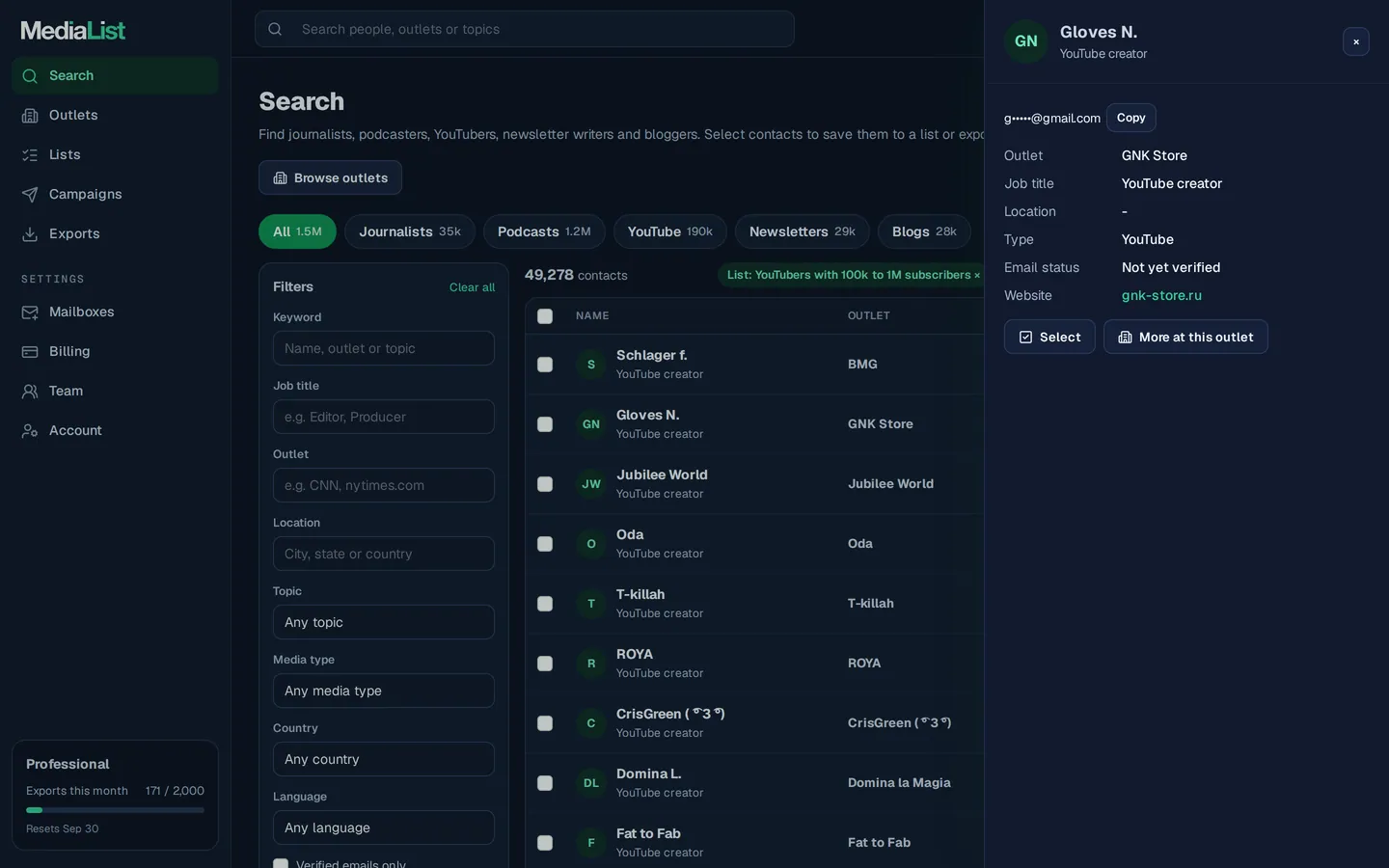The height and width of the screenshot is (868, 1389).
Task: Click the DL avatar for Domina L.
Action: pyautogui.click(x=591, y=783)
